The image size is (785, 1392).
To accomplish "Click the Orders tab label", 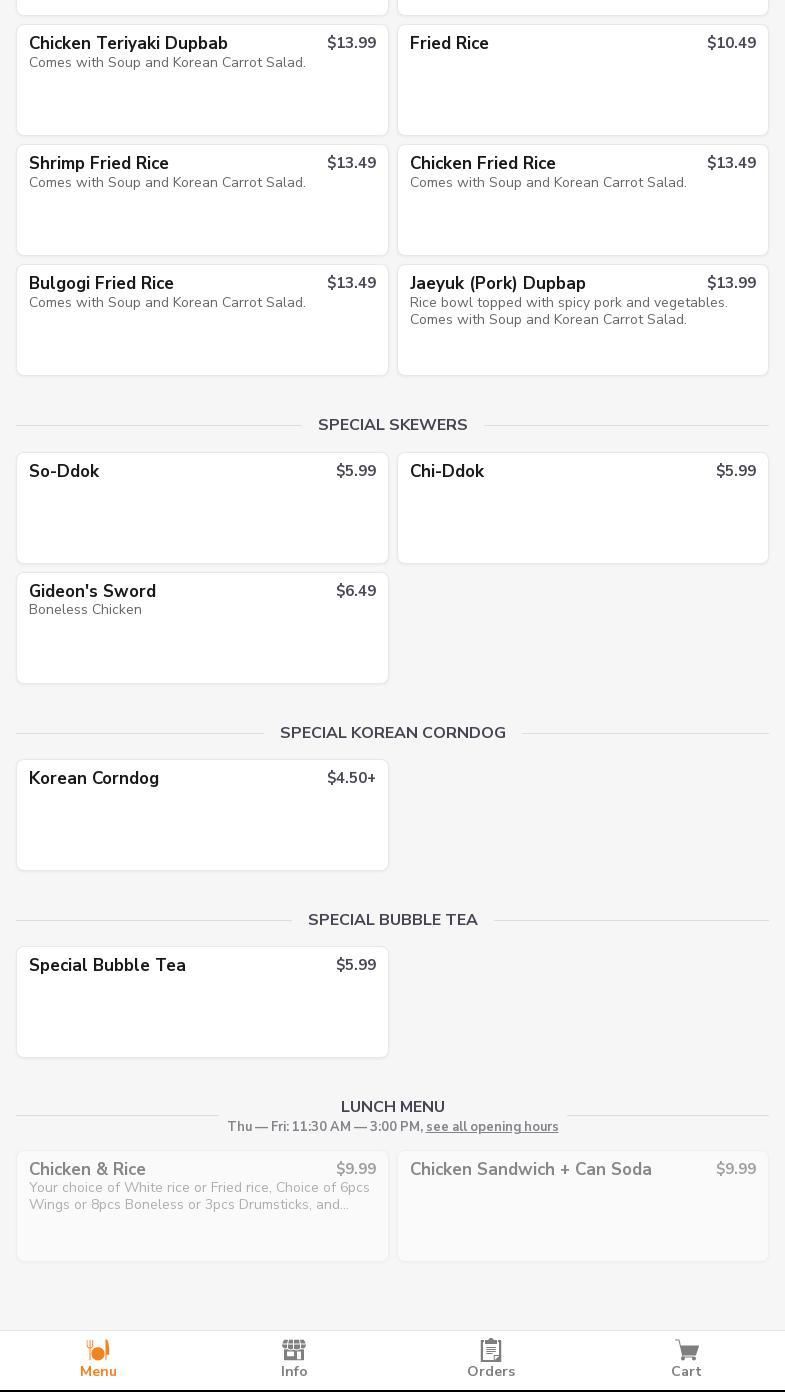I will [x=491, y=1372].
